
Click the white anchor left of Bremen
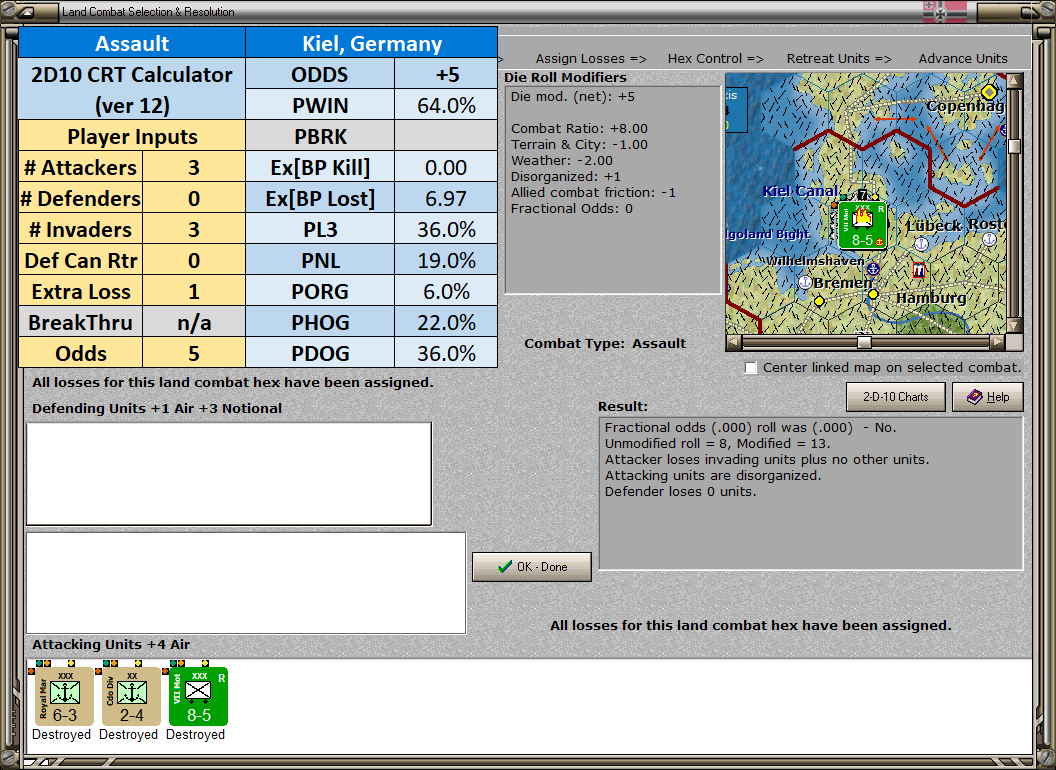[x=805, y=282]
